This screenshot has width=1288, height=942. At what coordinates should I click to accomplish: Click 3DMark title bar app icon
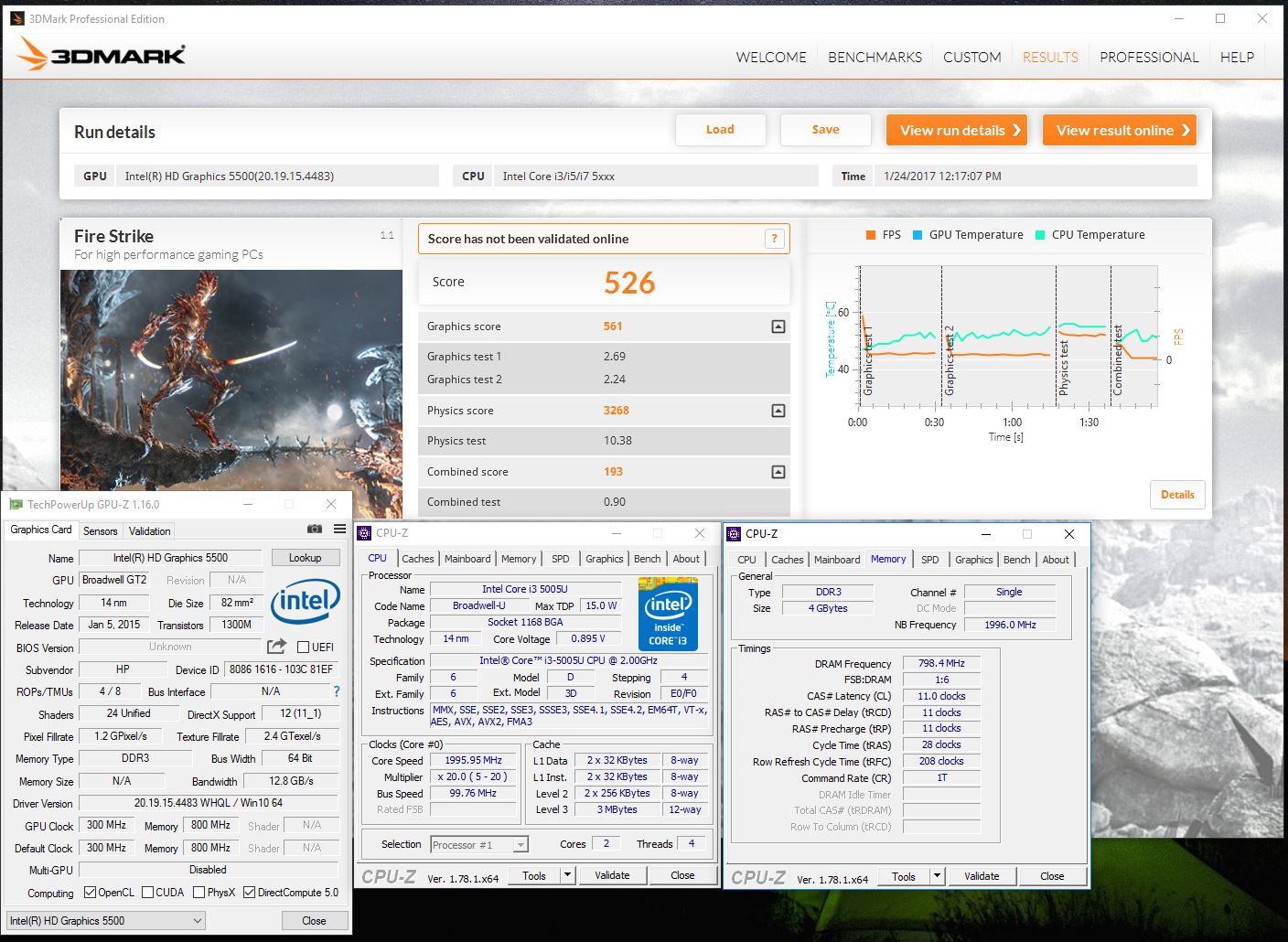point(17,18)
